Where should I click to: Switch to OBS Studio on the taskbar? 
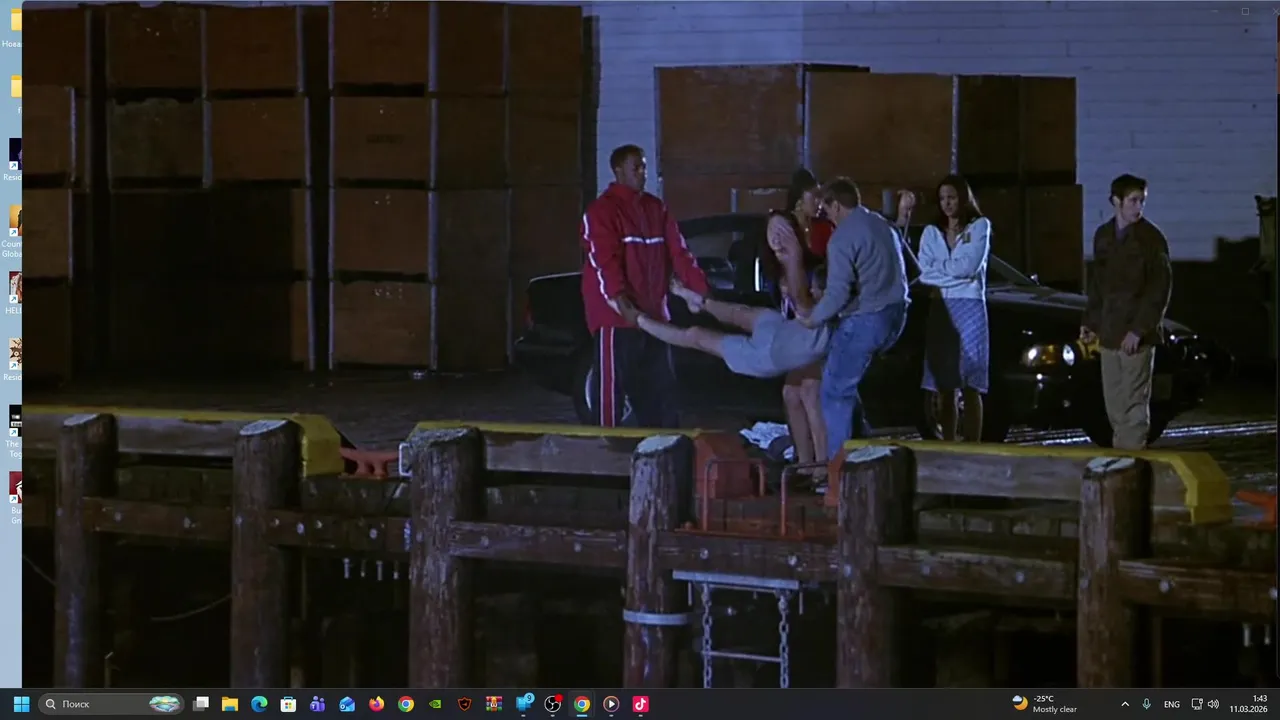553,704
